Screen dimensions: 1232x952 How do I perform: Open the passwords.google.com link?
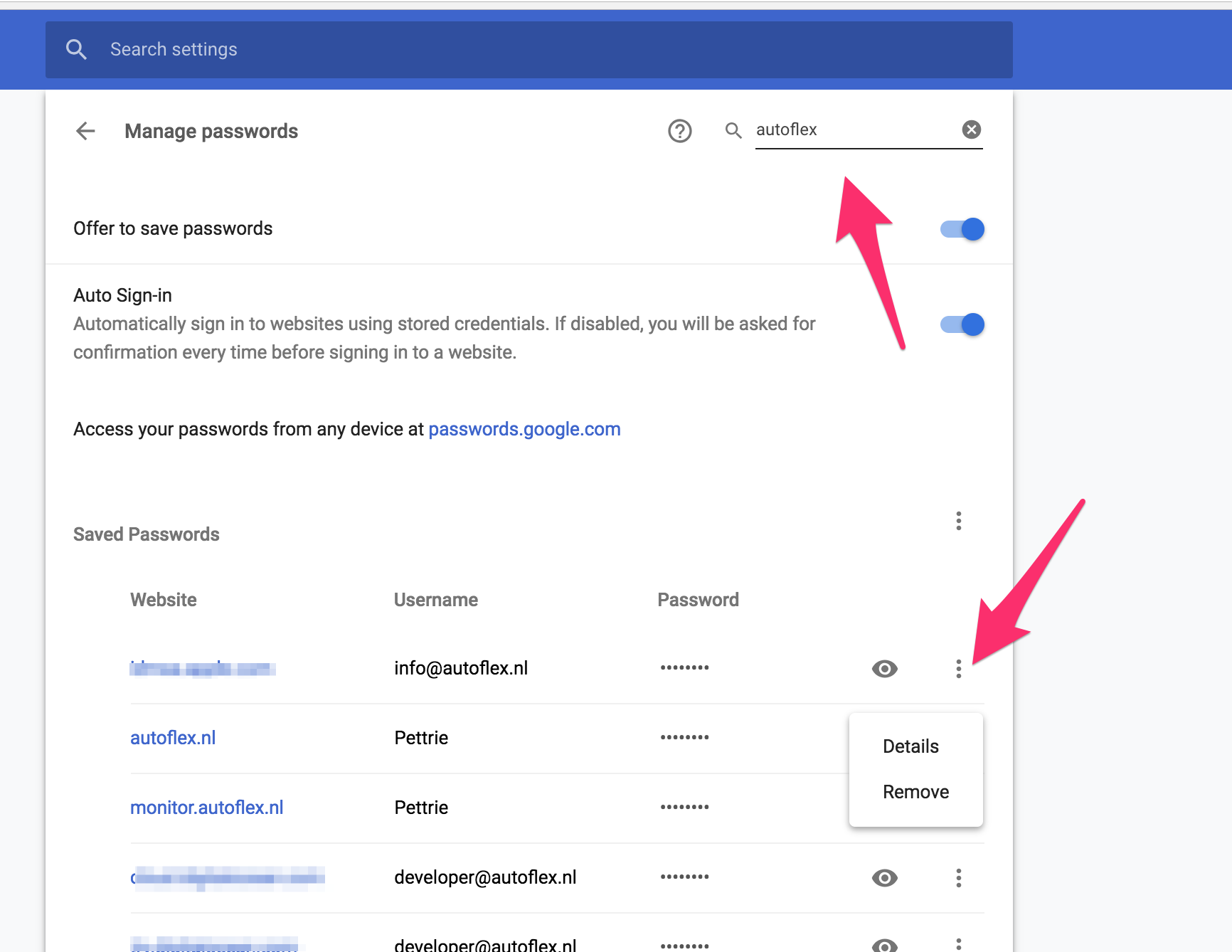tap(524, 429)
